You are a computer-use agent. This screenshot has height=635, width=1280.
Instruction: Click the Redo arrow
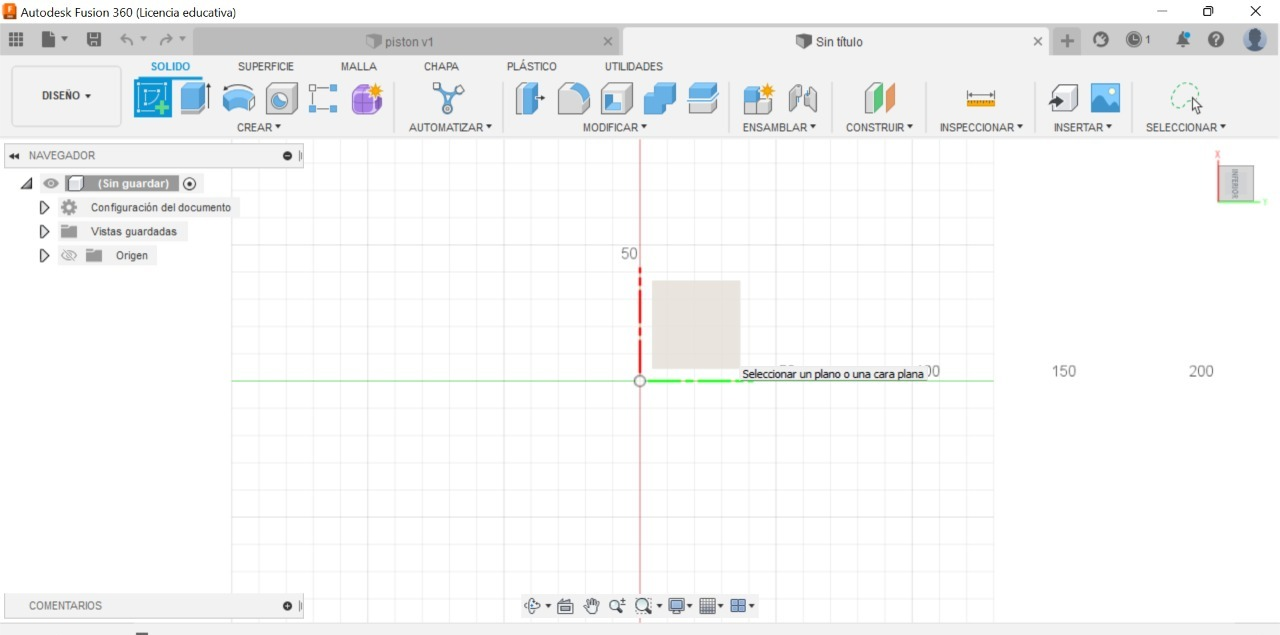(x=166, y=40)
